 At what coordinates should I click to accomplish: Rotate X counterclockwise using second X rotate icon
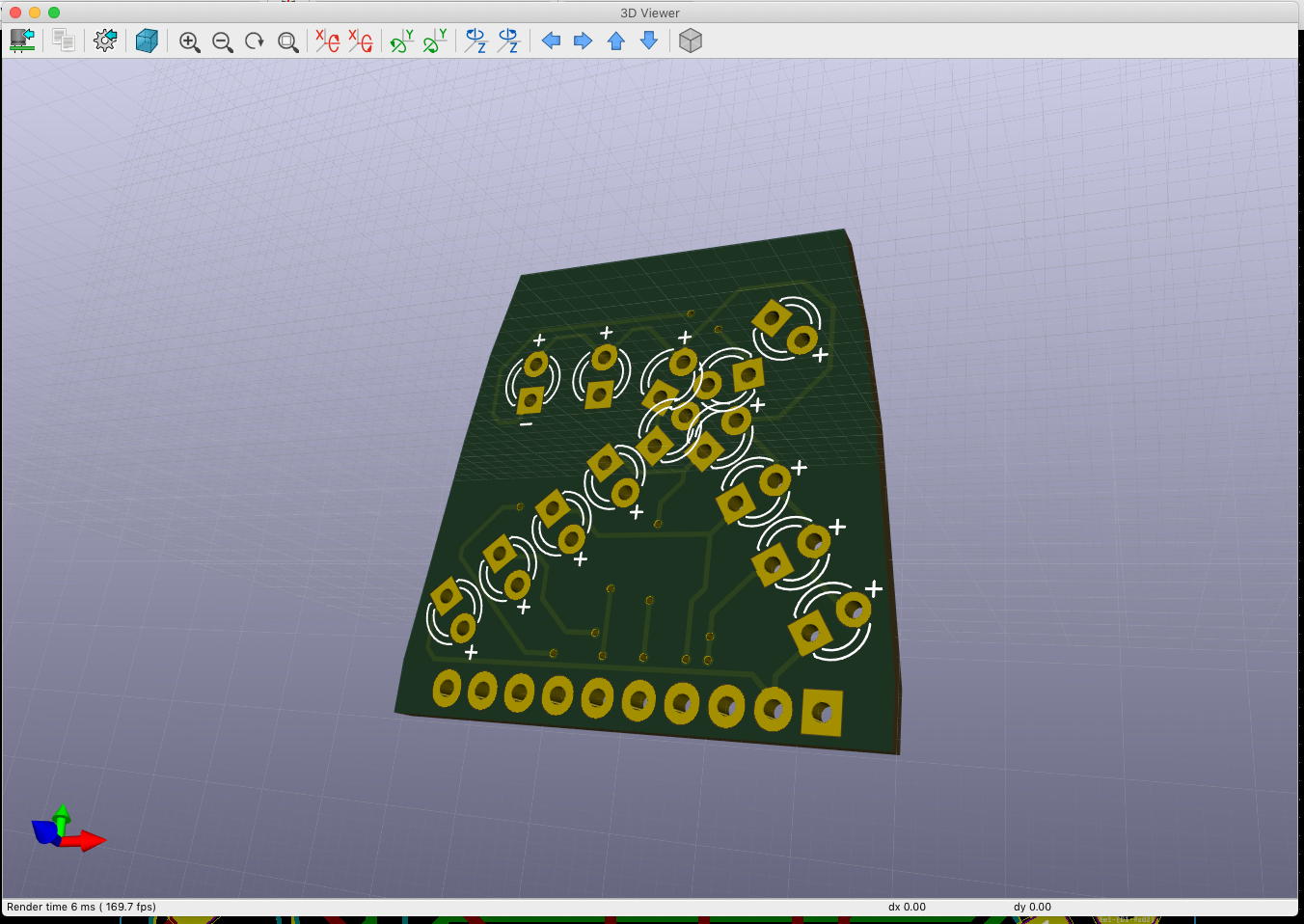tap(361, 41)
